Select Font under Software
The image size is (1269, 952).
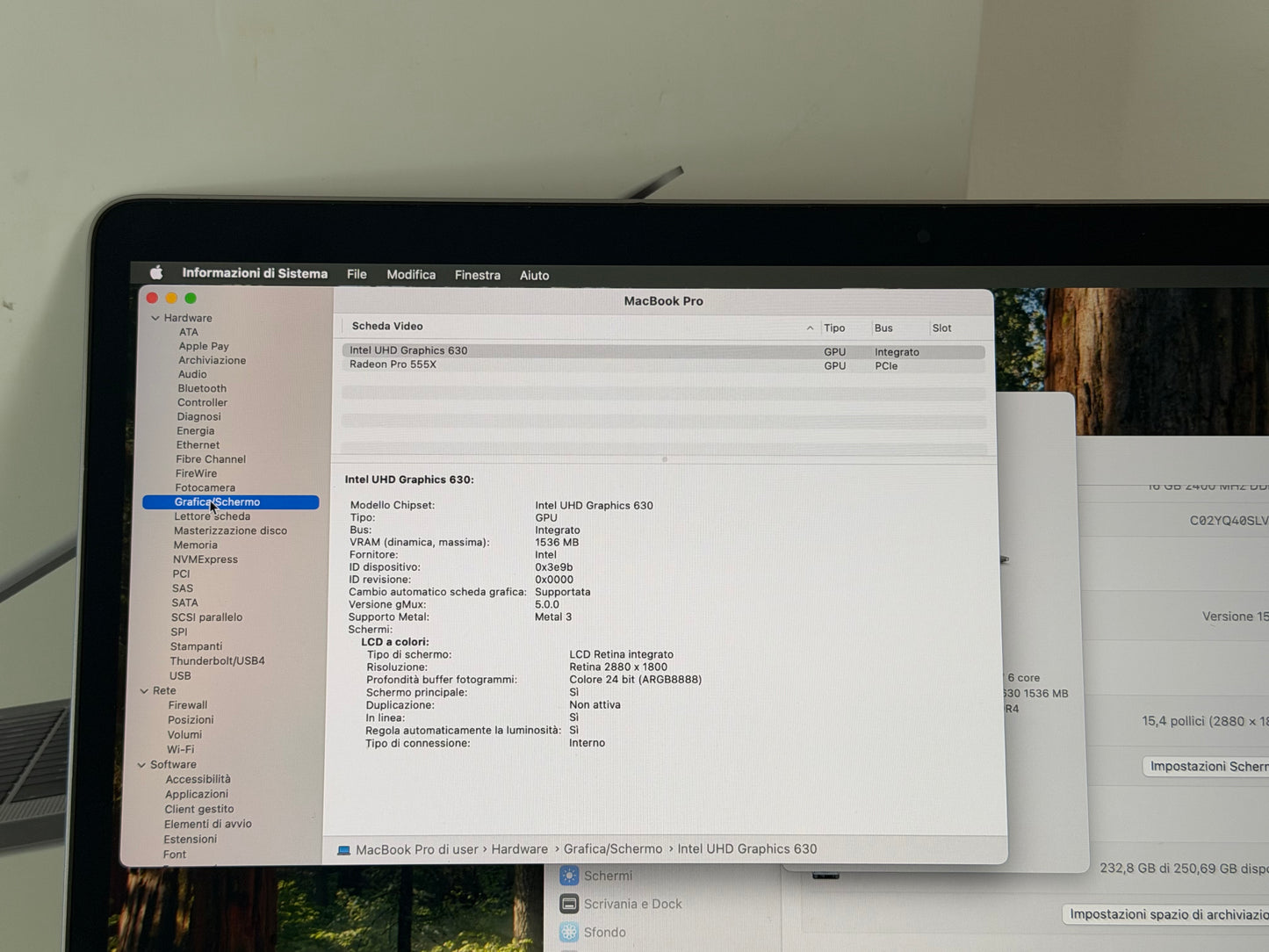(x=174, y=855)
